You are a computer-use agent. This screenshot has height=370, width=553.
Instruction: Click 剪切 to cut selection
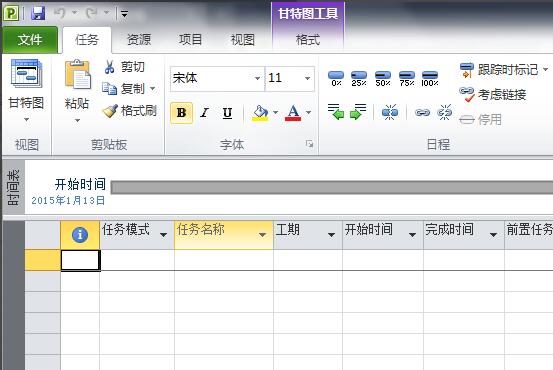click(124, 67)
